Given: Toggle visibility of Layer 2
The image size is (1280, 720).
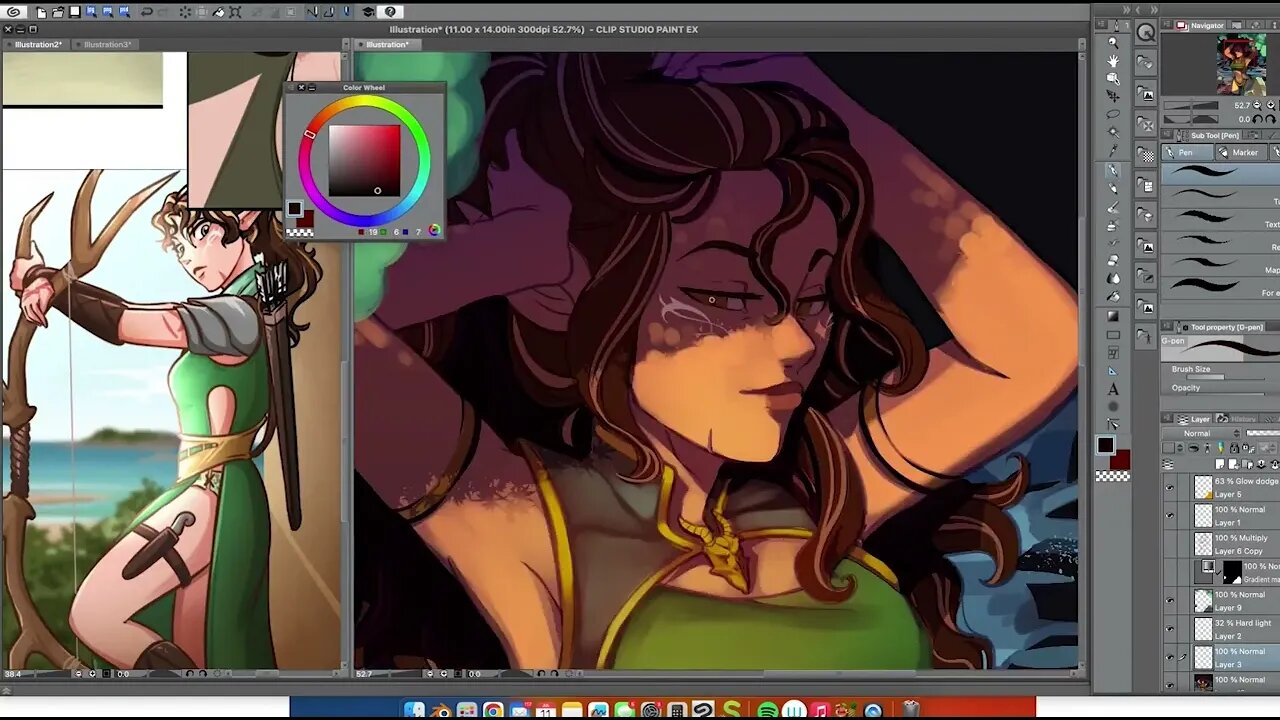Looking at the screenshot, I should tap(1170, 628).
